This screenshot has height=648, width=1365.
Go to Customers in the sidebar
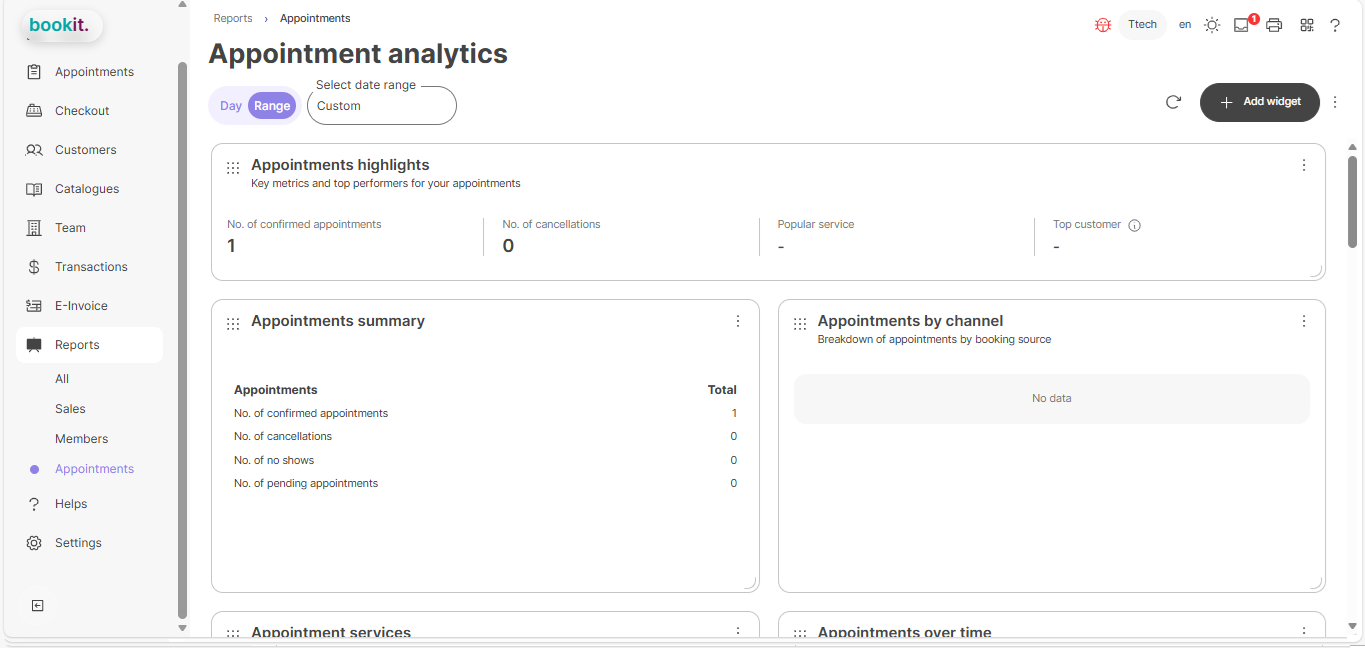pyautogui.click(x=85, y=150)
